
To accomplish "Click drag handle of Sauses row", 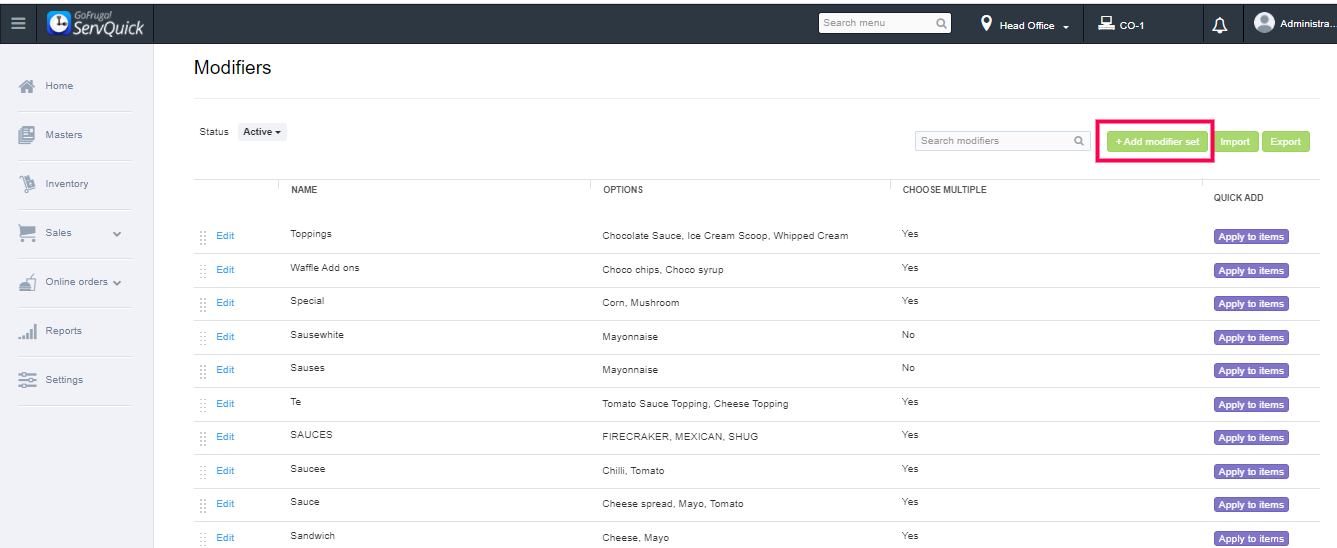I will tap(203, 371).
